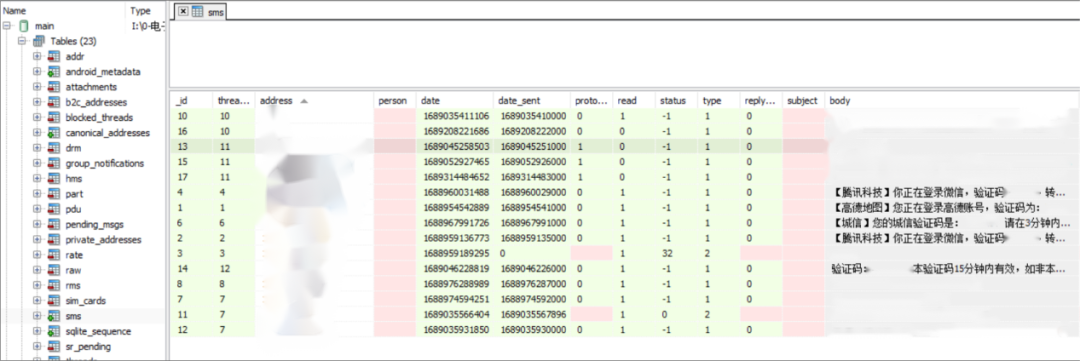
Task: Select the main database tree item
Action: (45, 26)
